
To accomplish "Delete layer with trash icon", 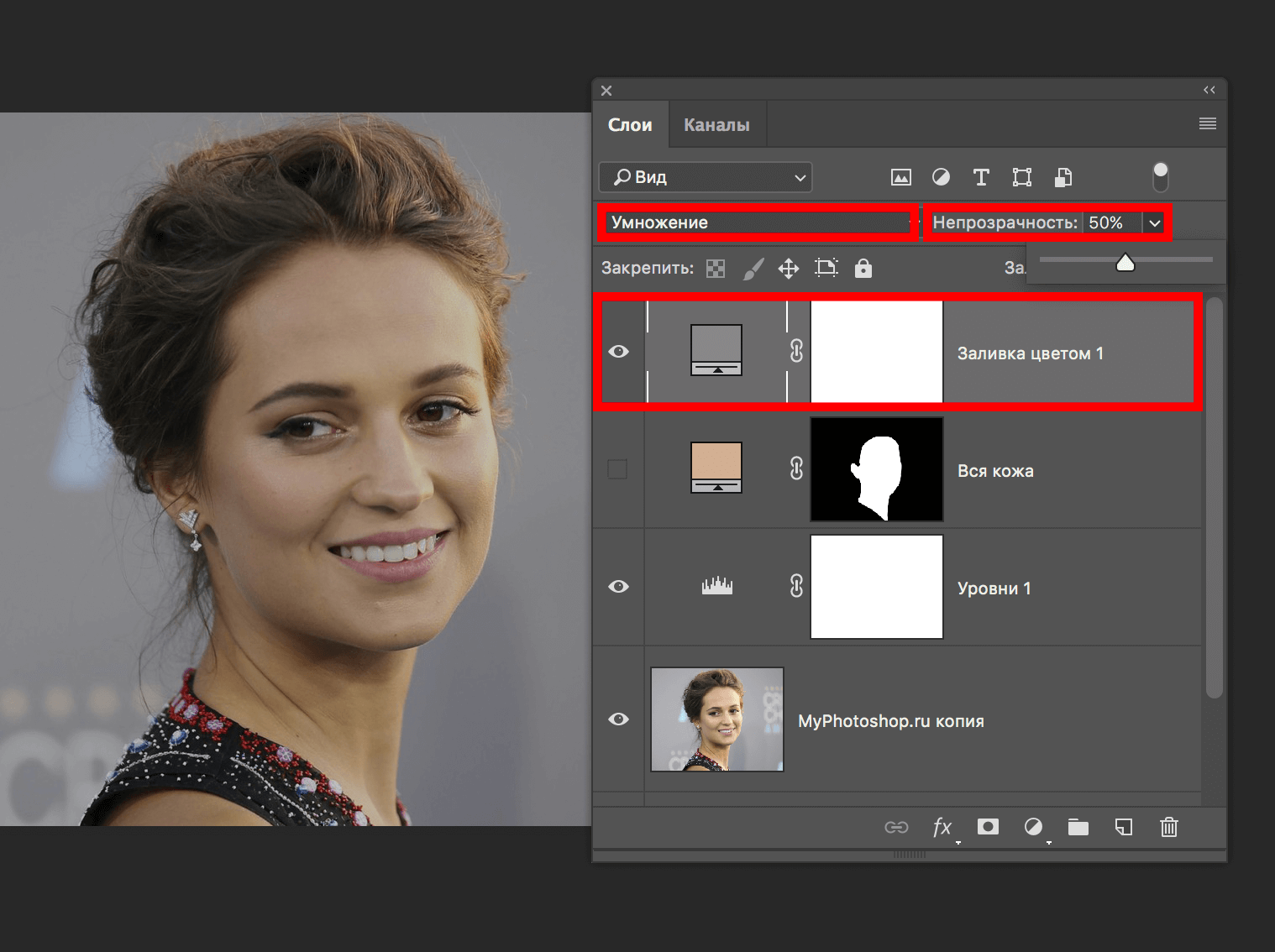I will [x=1168, y=828].
